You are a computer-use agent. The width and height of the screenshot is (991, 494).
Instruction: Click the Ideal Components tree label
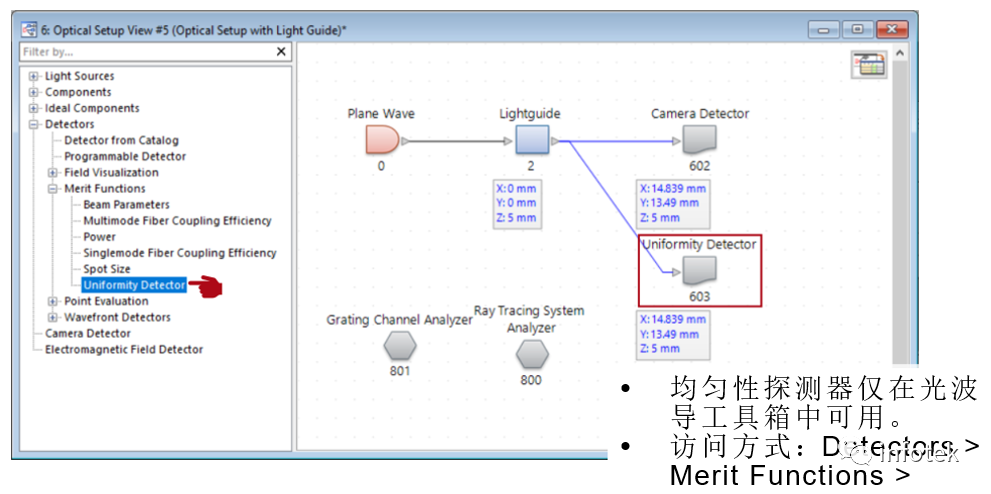[92, 108]
